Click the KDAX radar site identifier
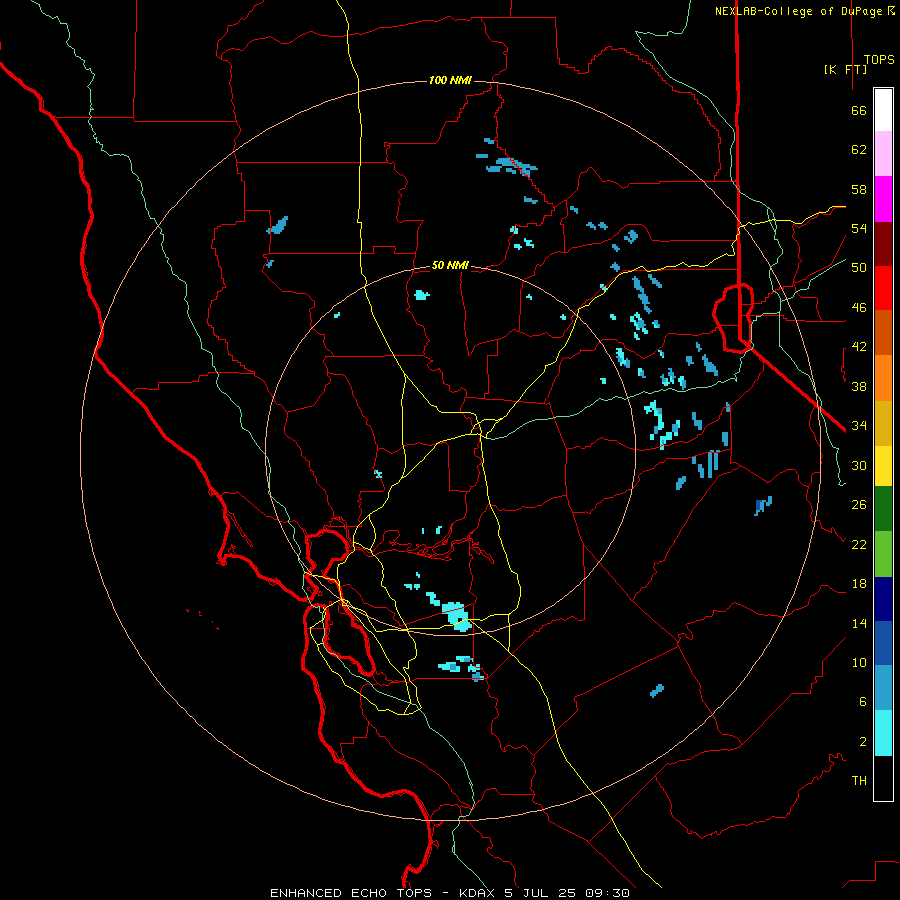The image size is (900, 900). (476, 893)
